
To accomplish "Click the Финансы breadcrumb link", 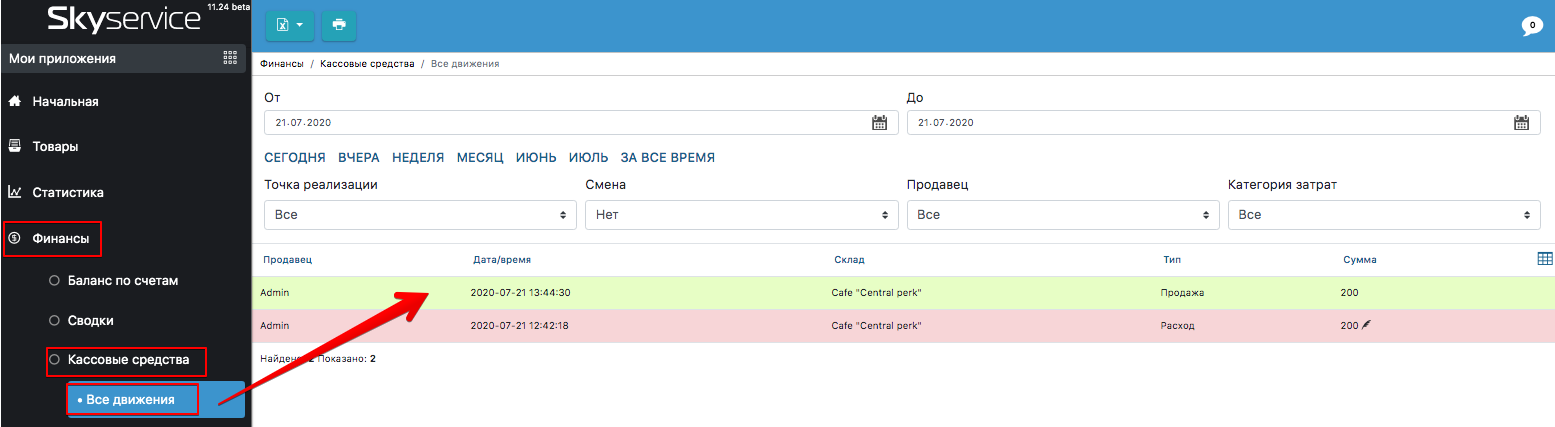I will 281,64.
